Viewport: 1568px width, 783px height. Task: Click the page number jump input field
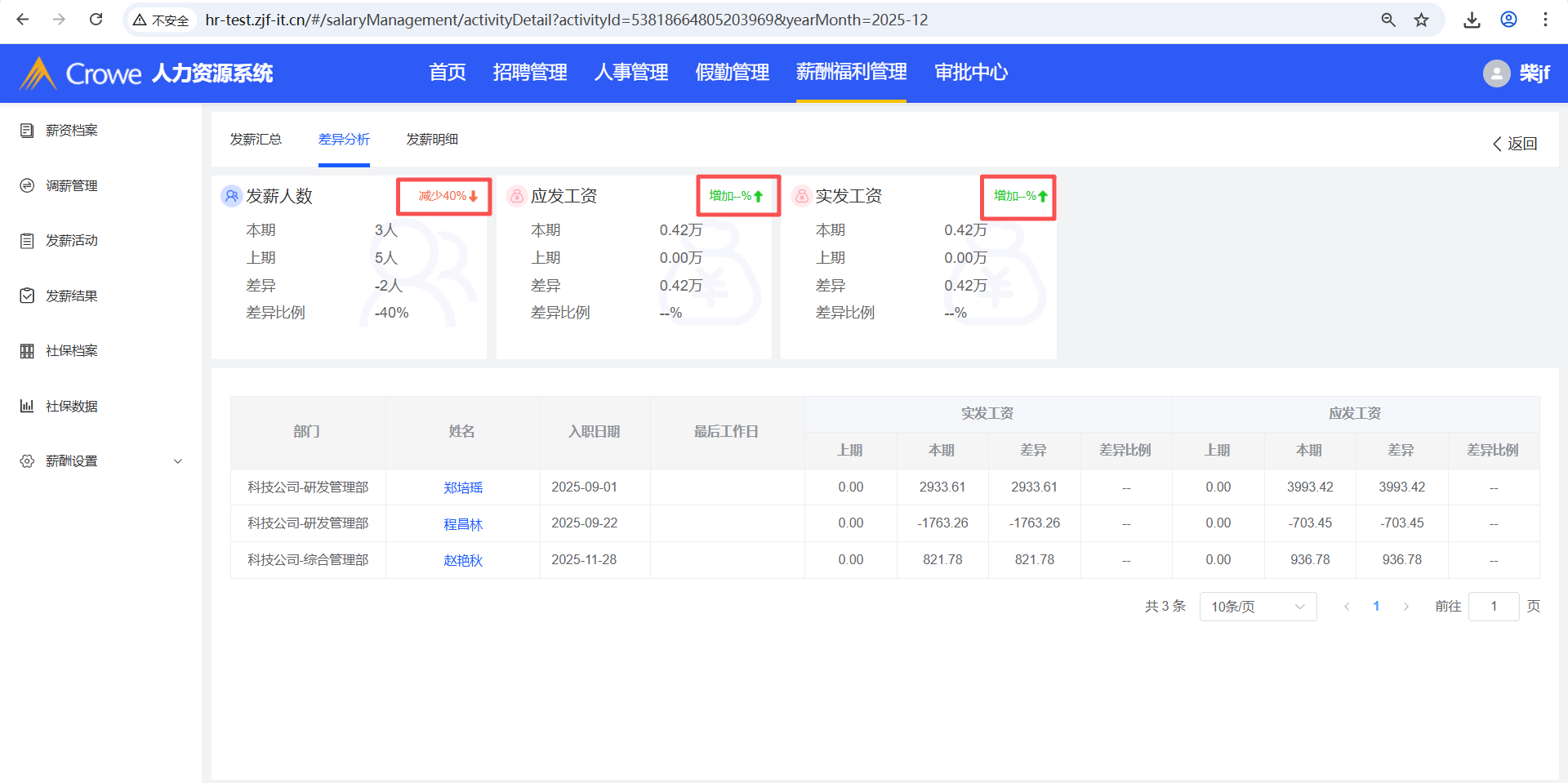1493,607
